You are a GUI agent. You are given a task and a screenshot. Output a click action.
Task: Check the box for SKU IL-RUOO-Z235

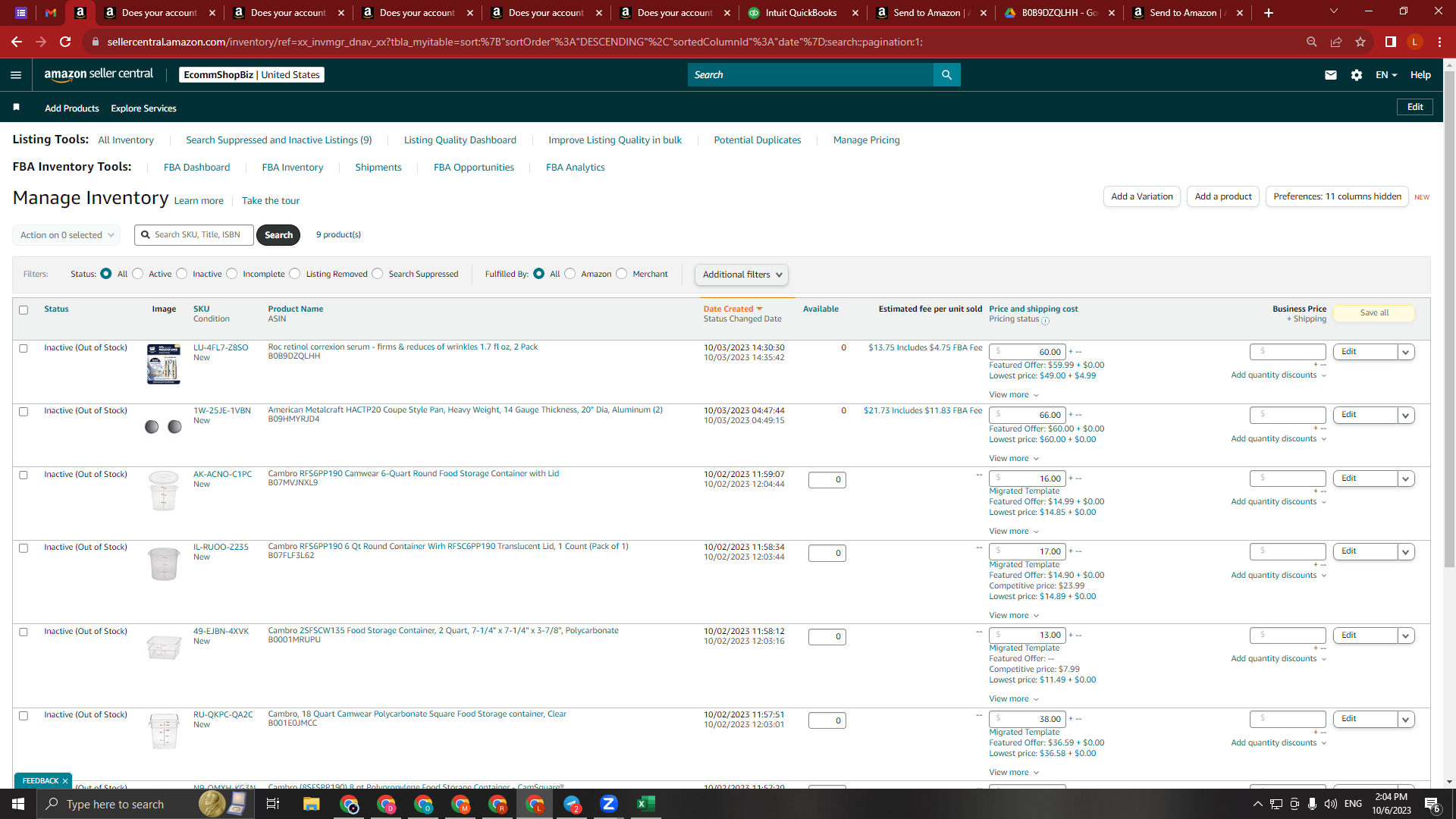click(24, 548)
